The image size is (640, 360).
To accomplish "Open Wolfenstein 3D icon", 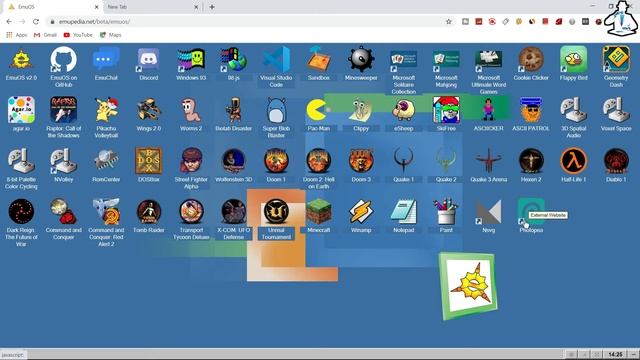I will [x=233, y=161].
